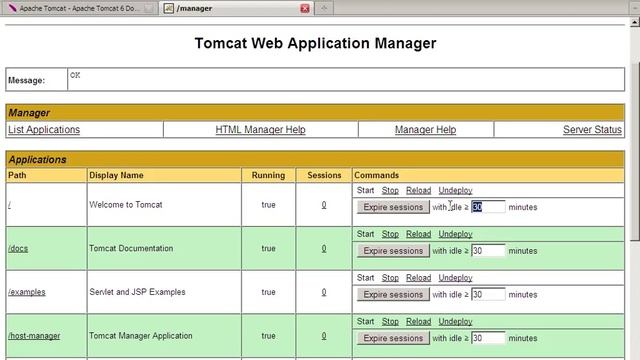Screen dimensions: 640x360
Task: Reload the /host-manager application
Action: (x=418, y=322)
